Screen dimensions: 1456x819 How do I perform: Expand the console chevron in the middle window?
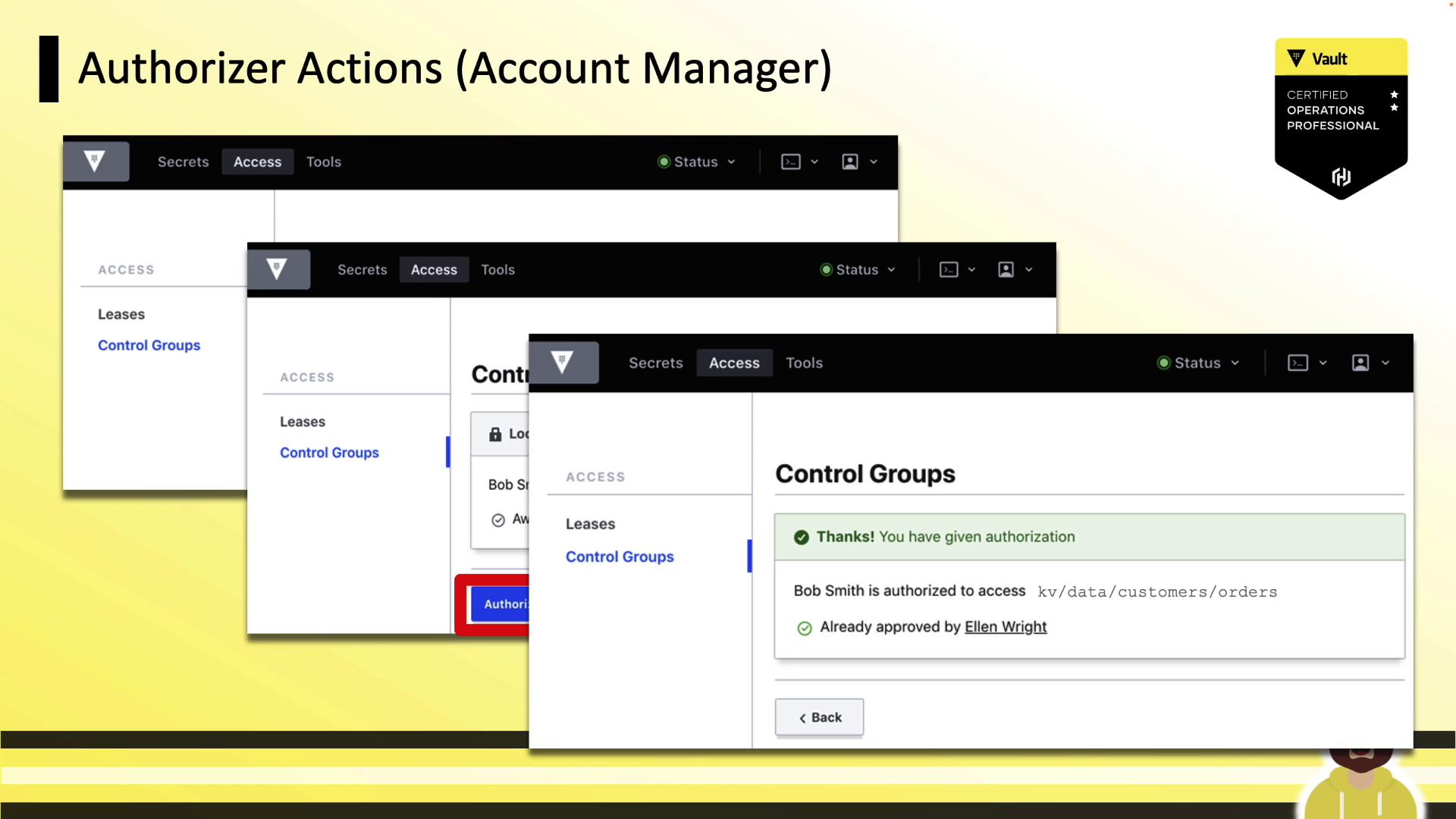pyautogui.click(x=971, y=270)
